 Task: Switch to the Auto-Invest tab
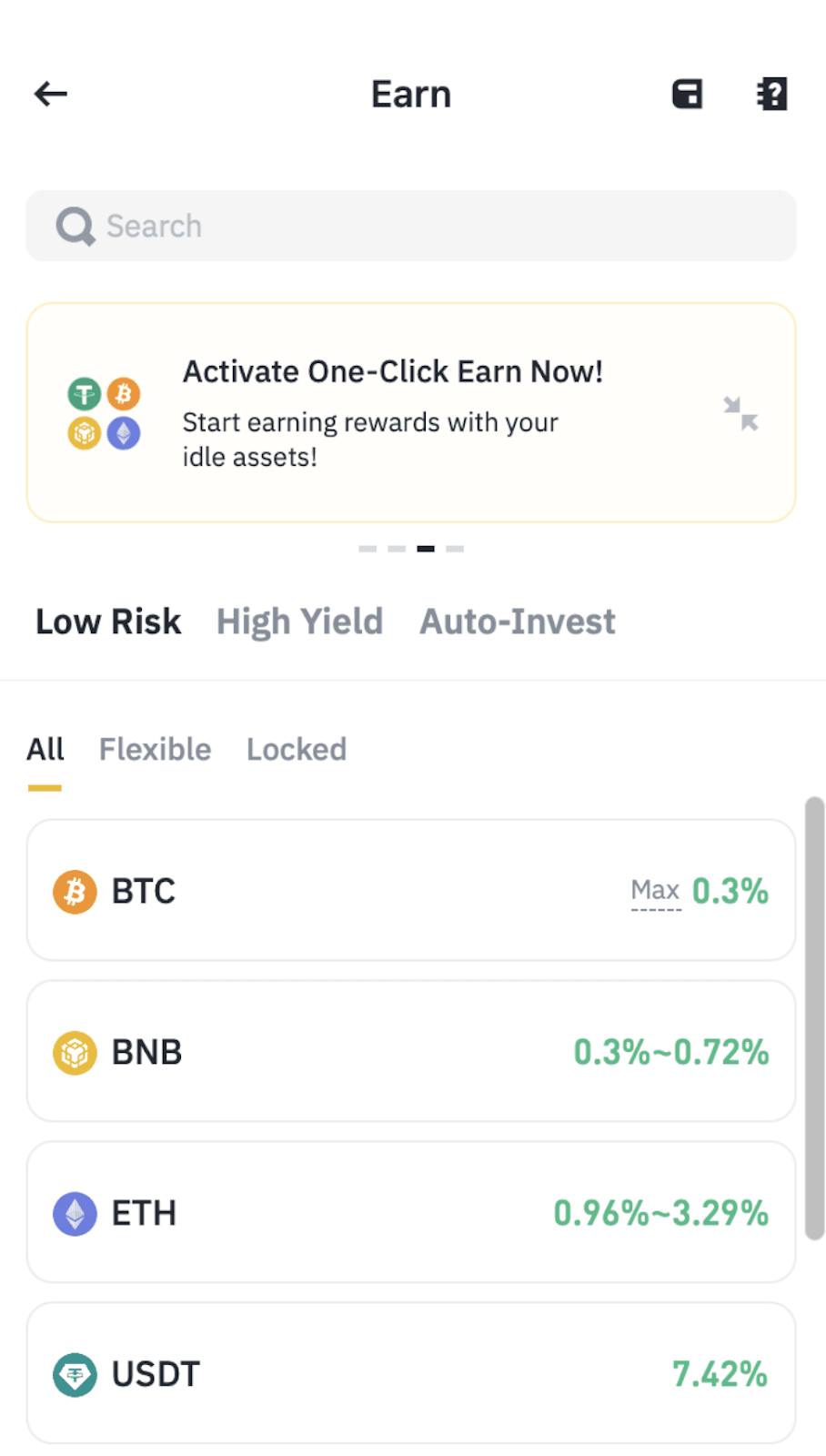pyautogui.click(x=517, y=622)
